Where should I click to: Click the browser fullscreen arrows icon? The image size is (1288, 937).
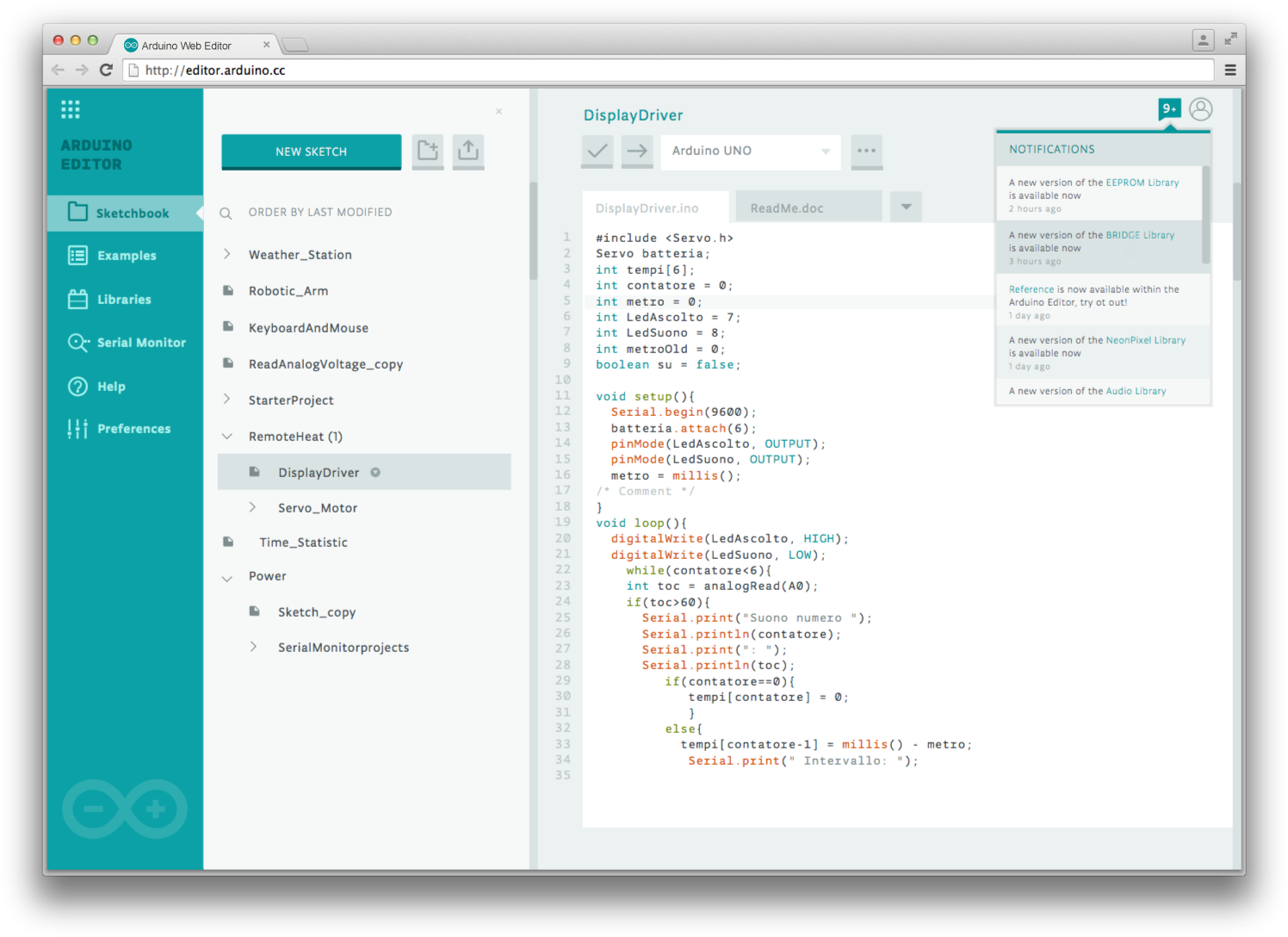(x=1231, y=39)
